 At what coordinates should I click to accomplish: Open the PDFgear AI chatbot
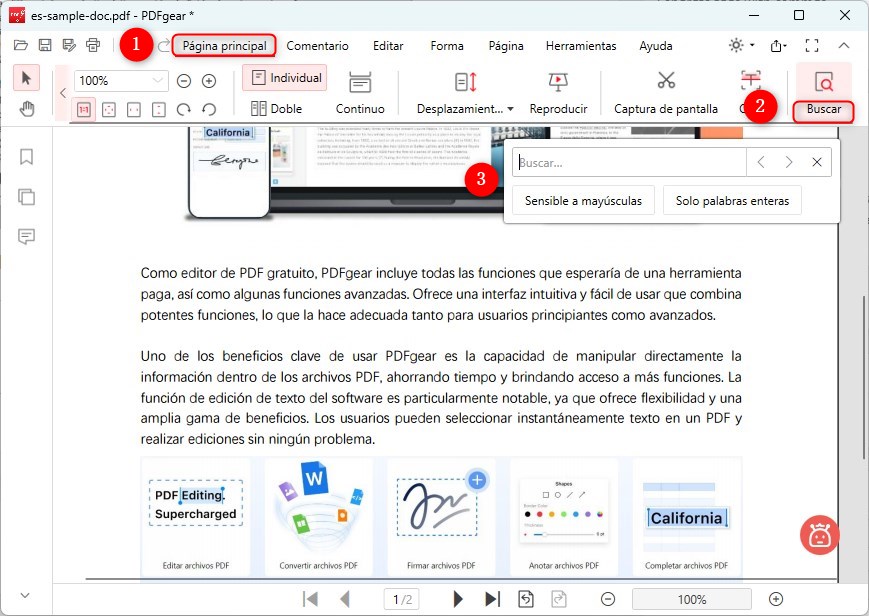(819, 536)
